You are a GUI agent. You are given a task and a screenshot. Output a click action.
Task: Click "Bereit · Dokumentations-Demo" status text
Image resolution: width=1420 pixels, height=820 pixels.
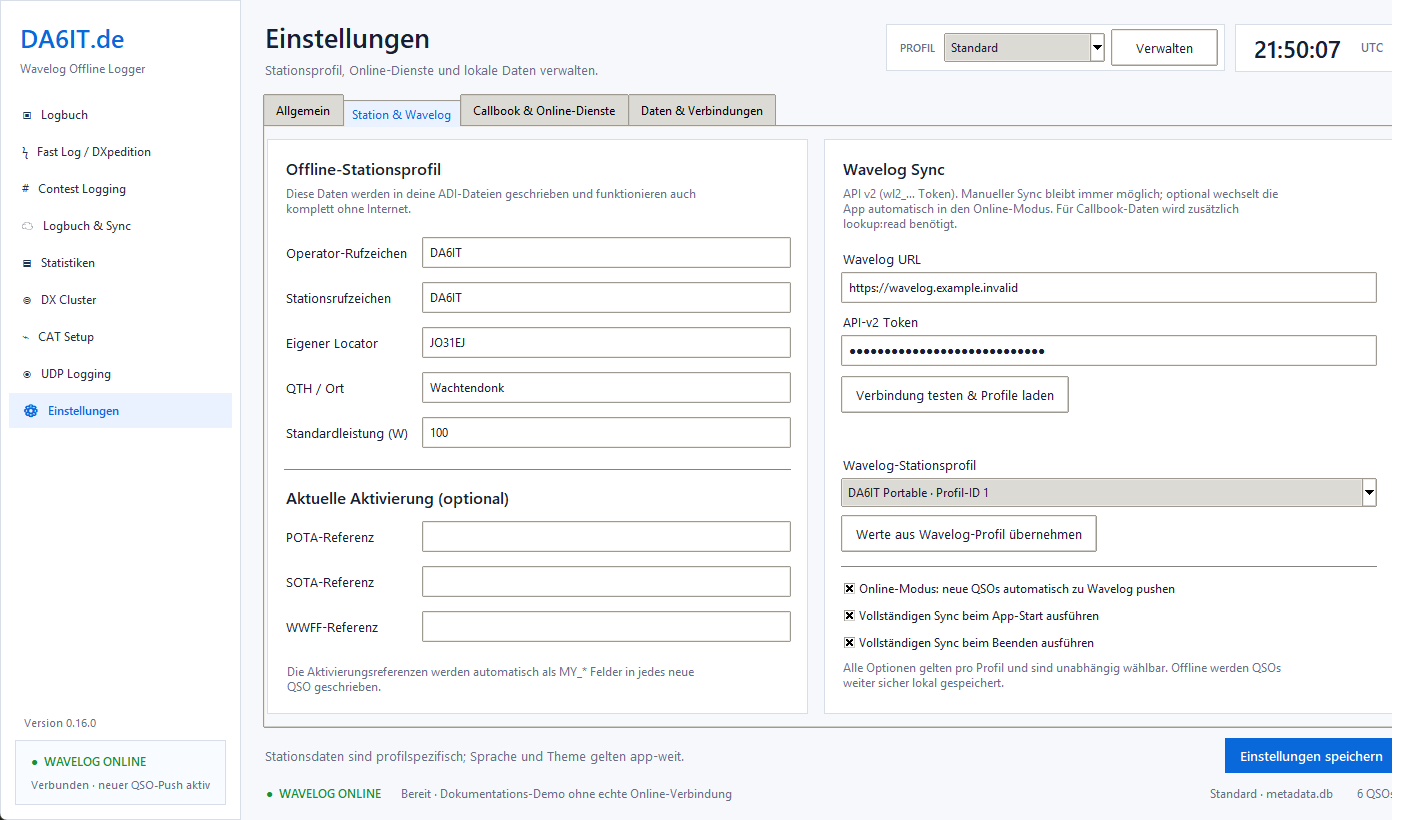click(566, 794)
